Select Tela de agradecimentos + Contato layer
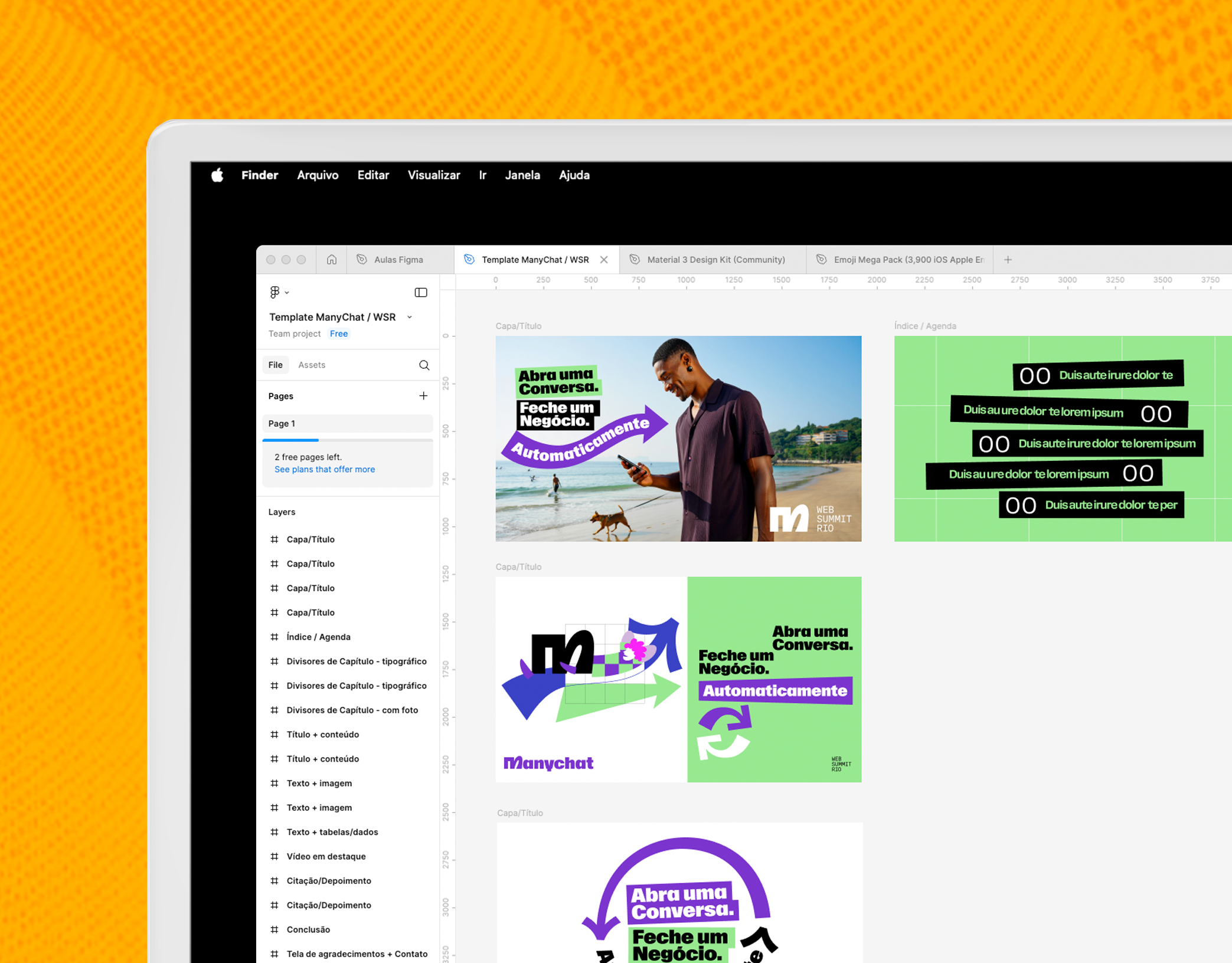 click(348, 954)
